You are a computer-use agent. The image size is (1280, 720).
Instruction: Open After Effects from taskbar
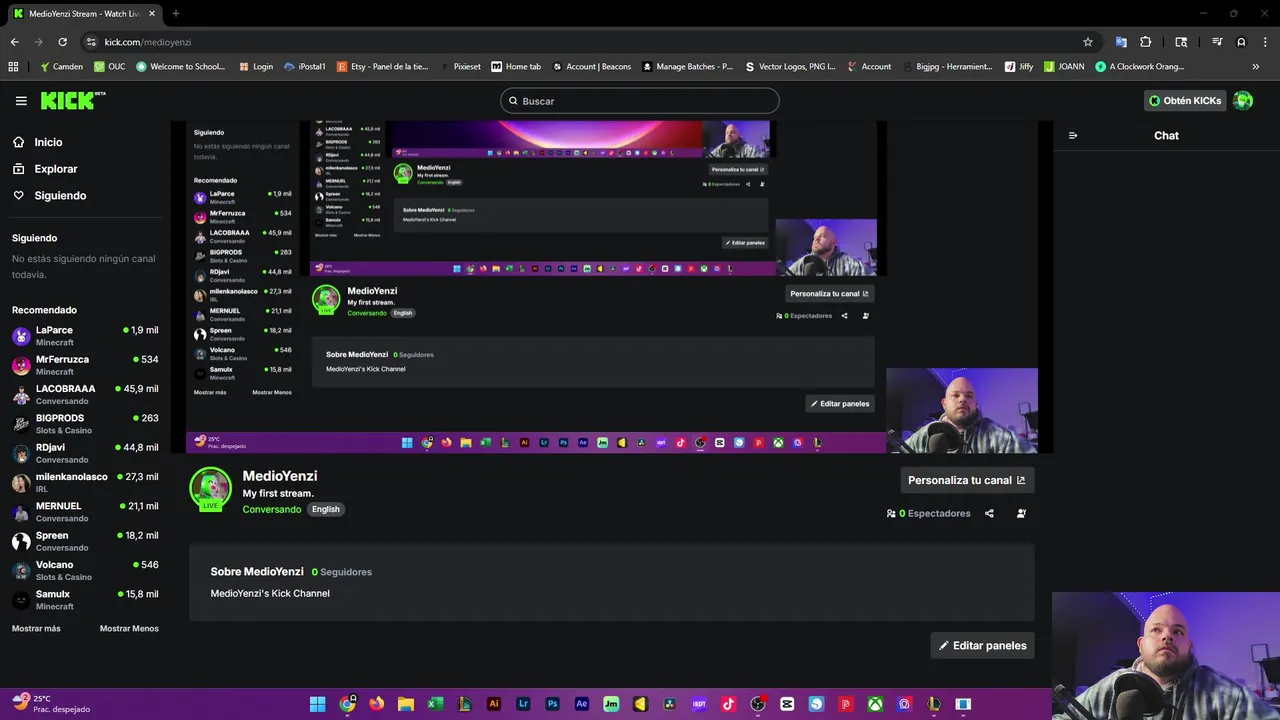[x=581, y=704]
